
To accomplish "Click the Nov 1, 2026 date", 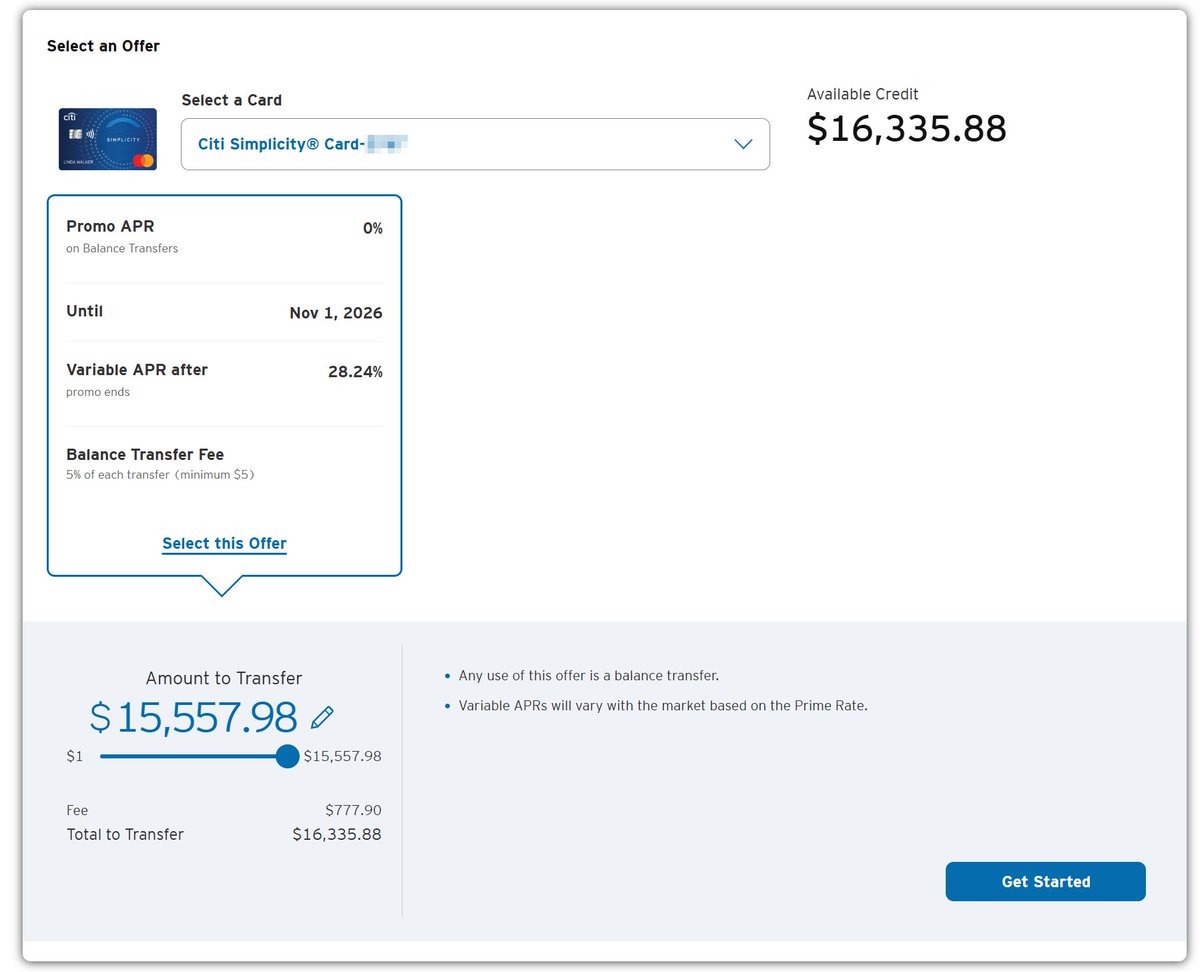I will (x=336, y=313).
